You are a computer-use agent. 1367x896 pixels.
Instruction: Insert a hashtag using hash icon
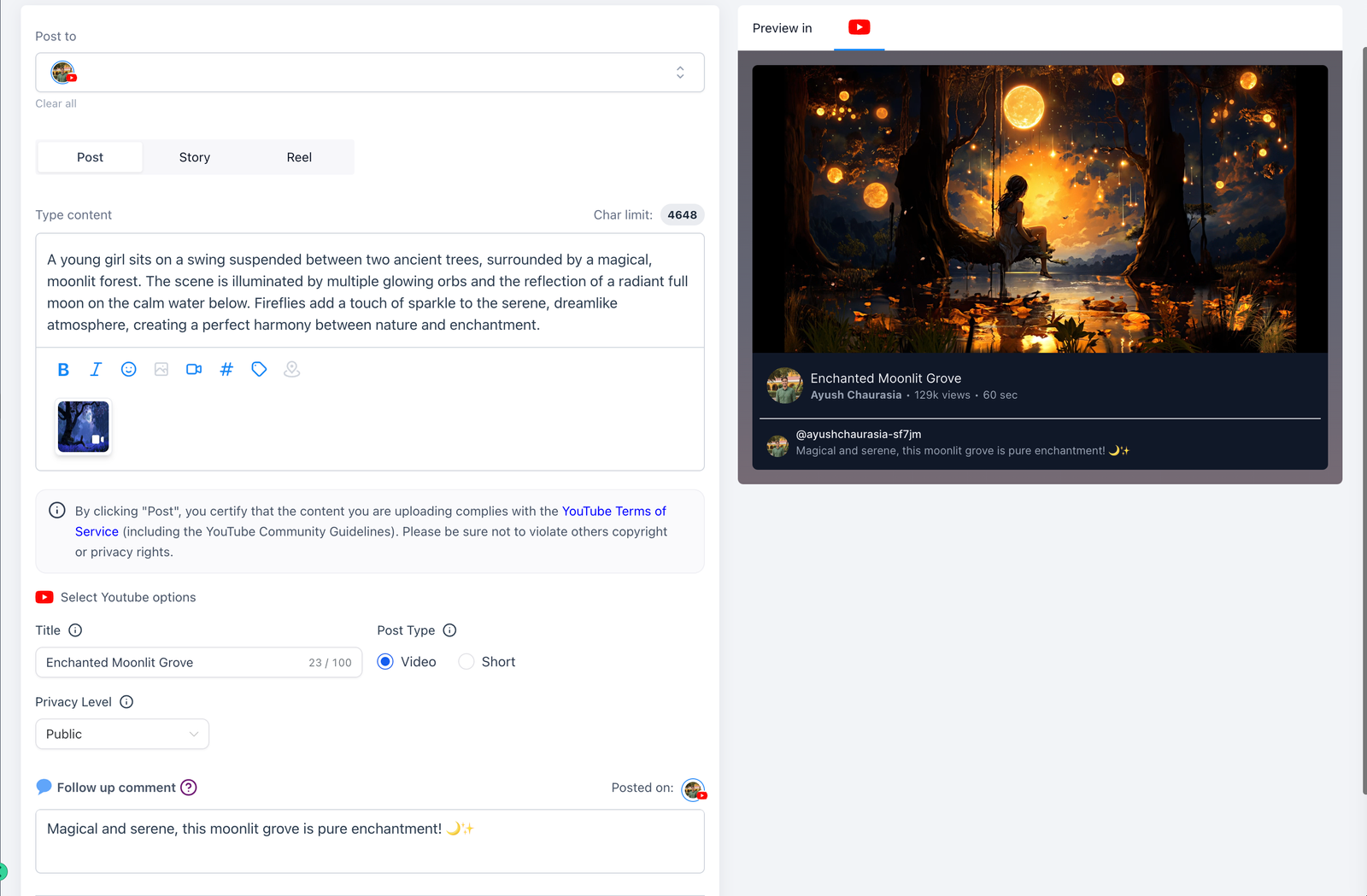pos(226,370)
